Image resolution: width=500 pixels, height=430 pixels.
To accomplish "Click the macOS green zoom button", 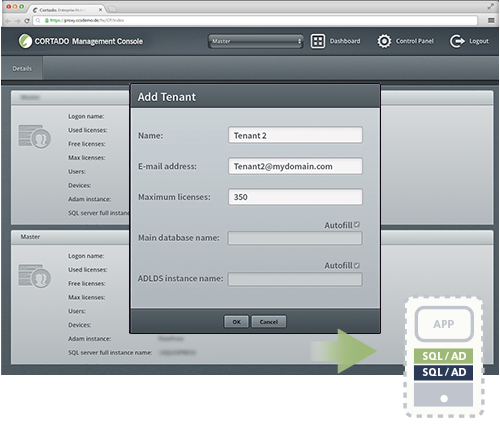I will click(22, 6).
